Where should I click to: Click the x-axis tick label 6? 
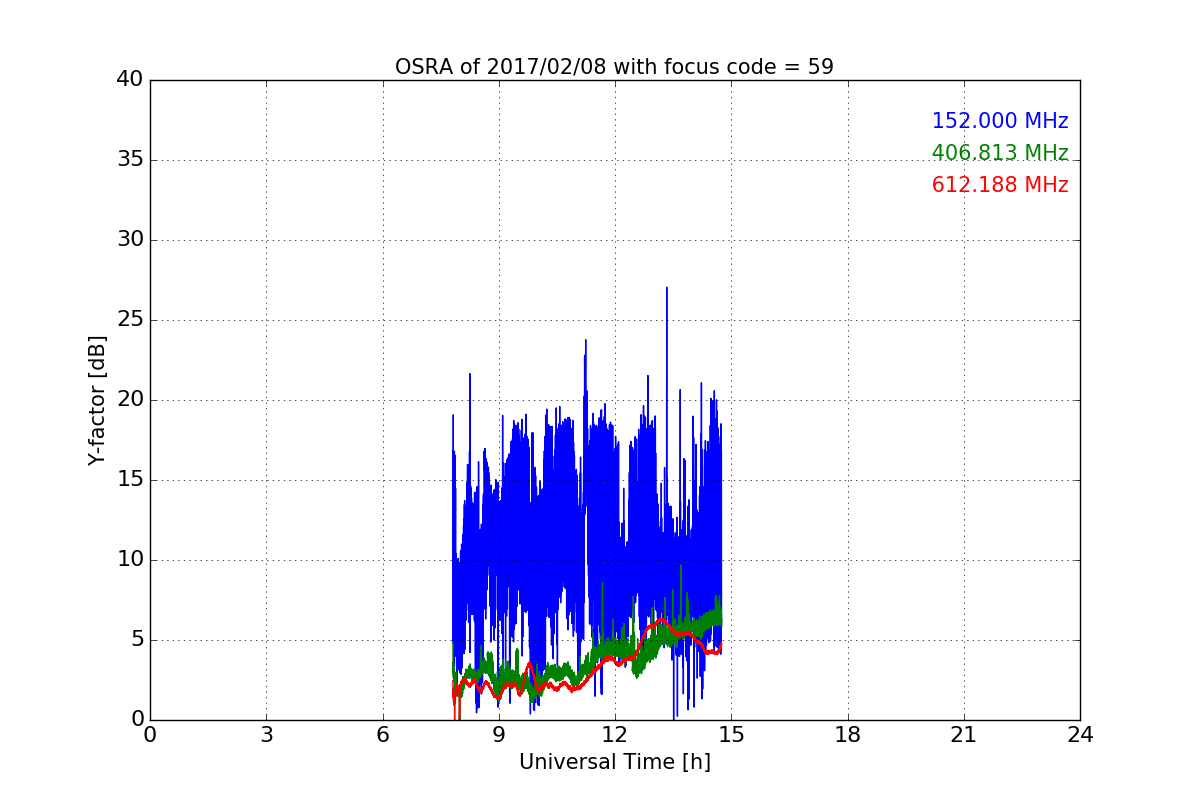tap(382, 735)
